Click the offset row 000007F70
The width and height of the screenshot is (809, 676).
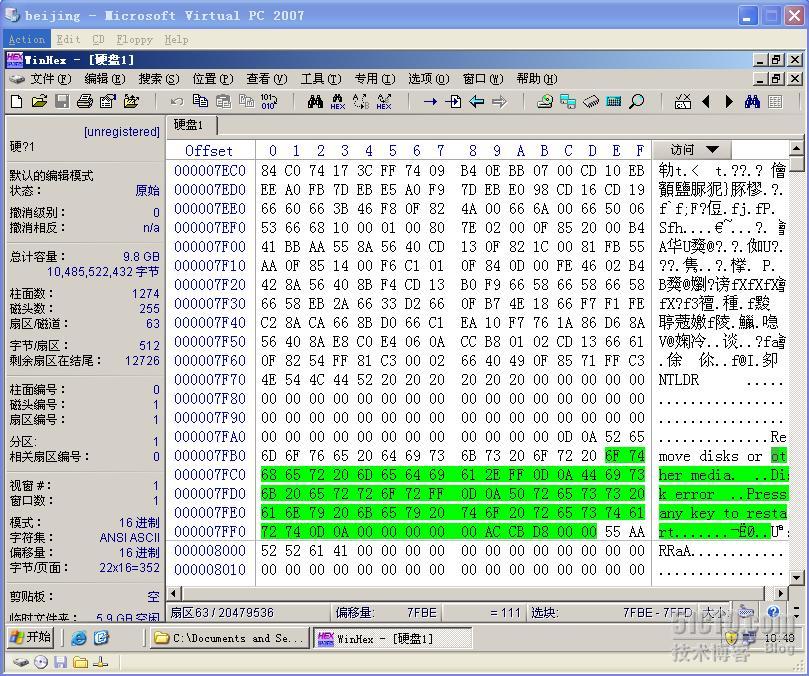click(x=209, y=380)
